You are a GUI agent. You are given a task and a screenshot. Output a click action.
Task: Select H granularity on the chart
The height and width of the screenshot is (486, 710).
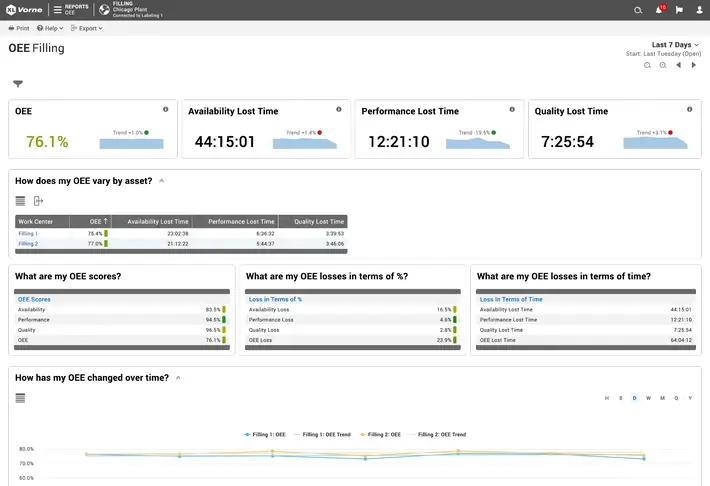pyautogui.click(x=607, y=398)
